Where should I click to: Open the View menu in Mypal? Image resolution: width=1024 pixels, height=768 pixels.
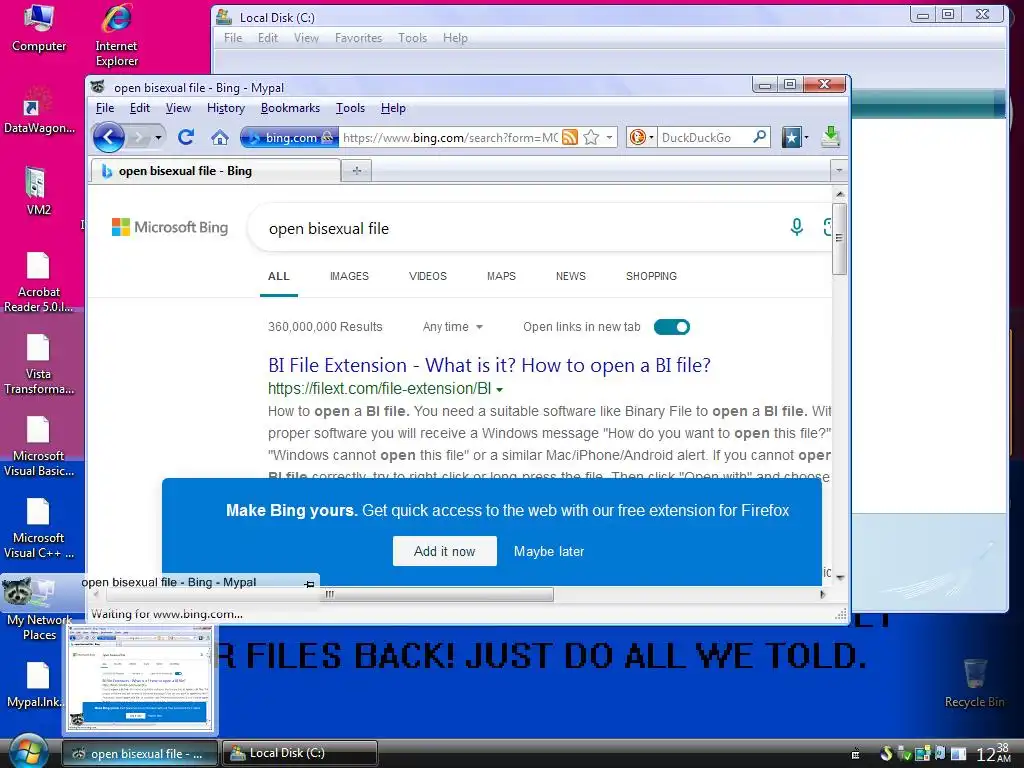(178, 108)
